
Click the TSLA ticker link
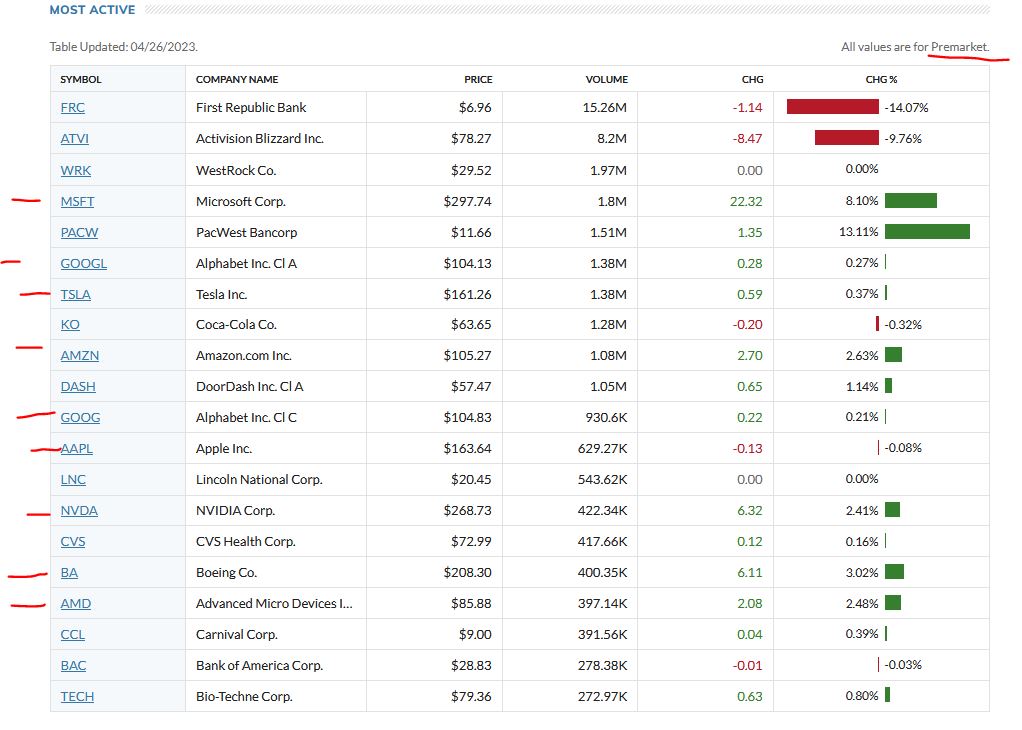(x=75, y=294)
